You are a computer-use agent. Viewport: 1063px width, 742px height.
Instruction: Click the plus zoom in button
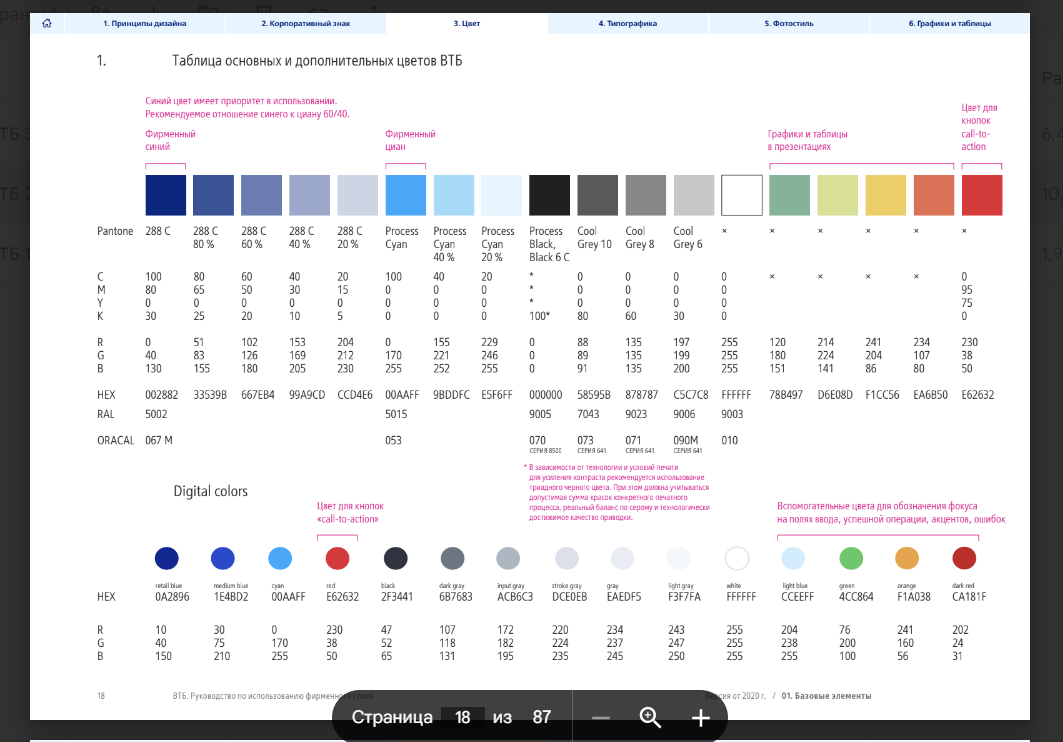[x=700, y=718]
